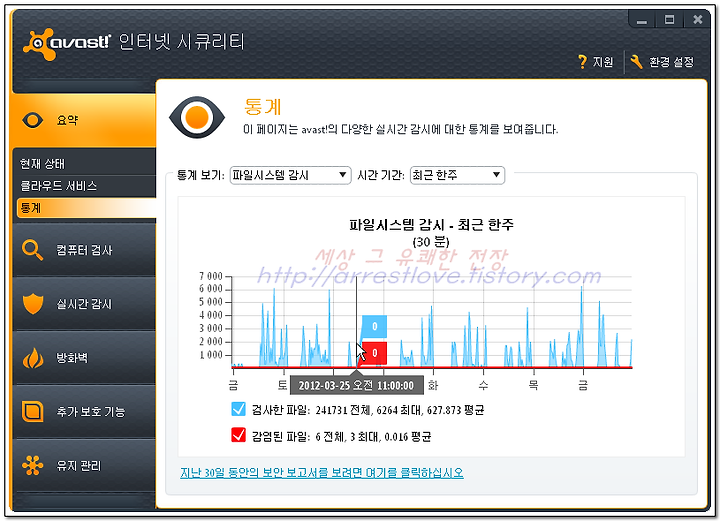720x521 pixels.
Task: Open the 추가 보호 기능 section
Action: [x=84, y=411]
